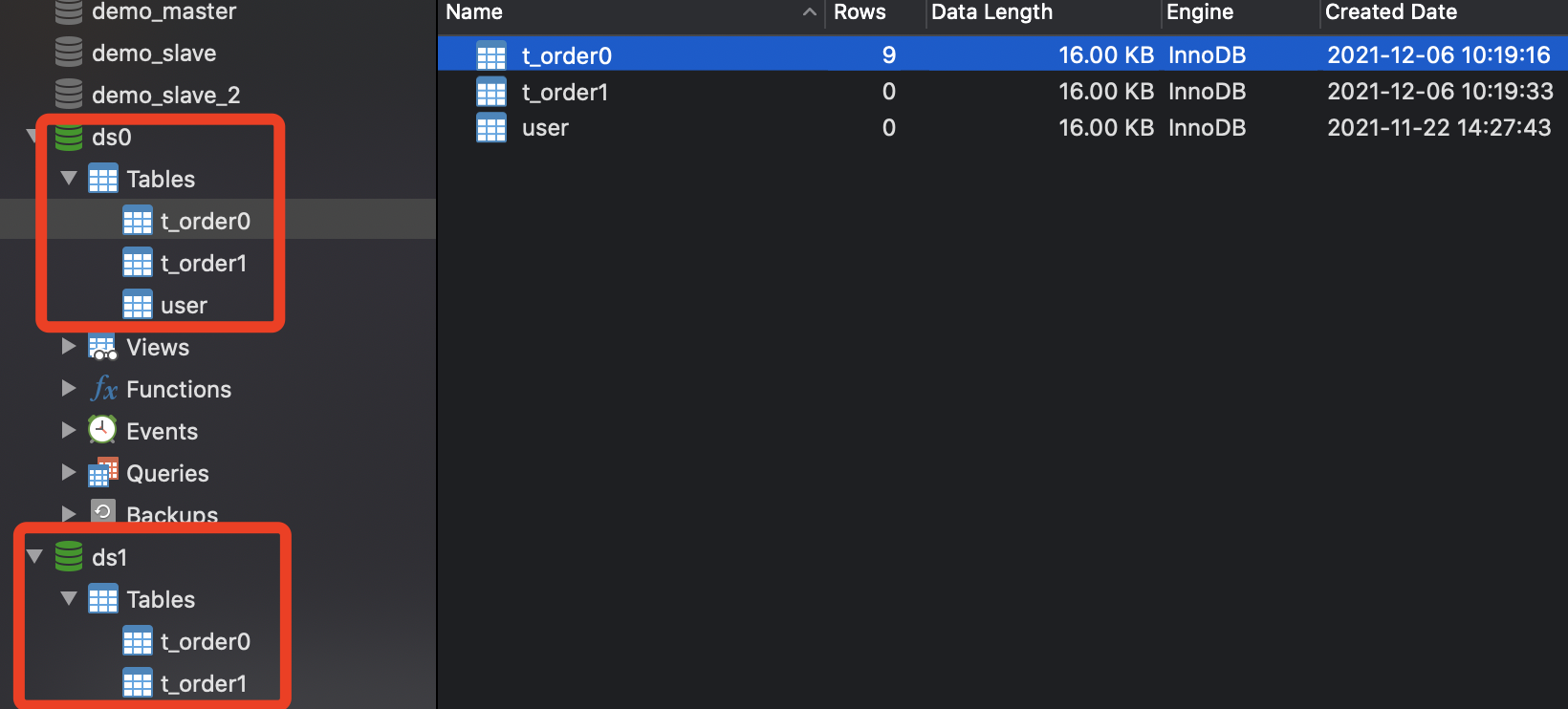Click the ds1 database icon
Viewport: 1568px width, 709px height.
coord(69,557)
